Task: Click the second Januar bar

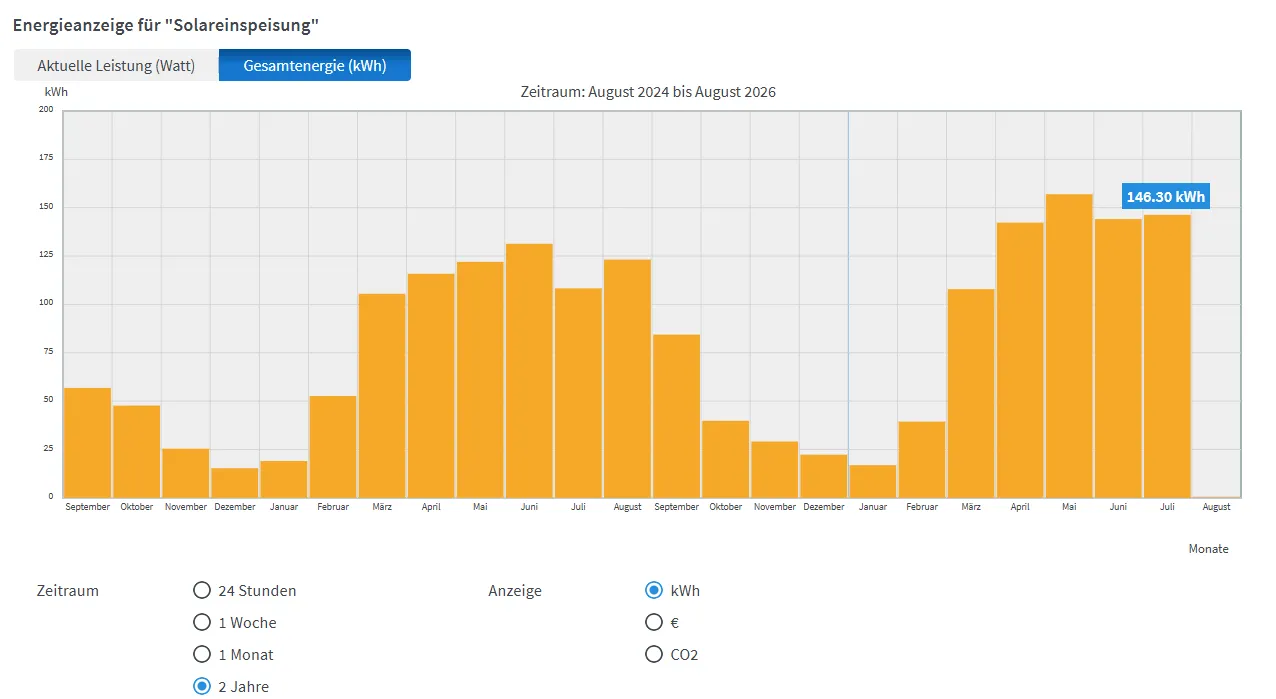Action: coord(873,481)
